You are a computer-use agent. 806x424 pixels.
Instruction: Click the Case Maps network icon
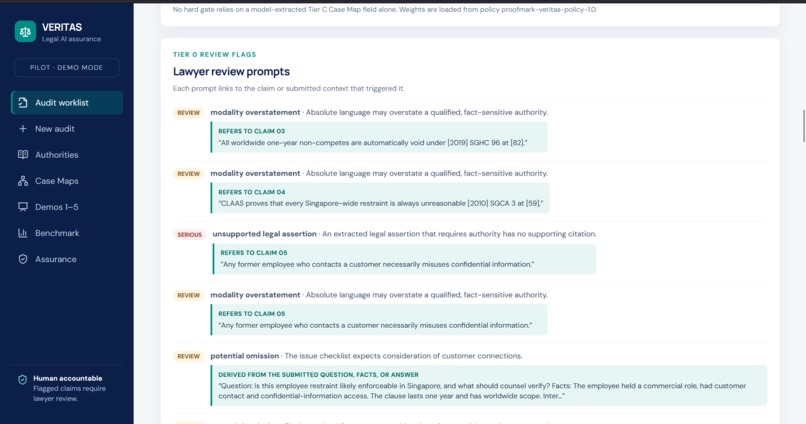point(23,181)
